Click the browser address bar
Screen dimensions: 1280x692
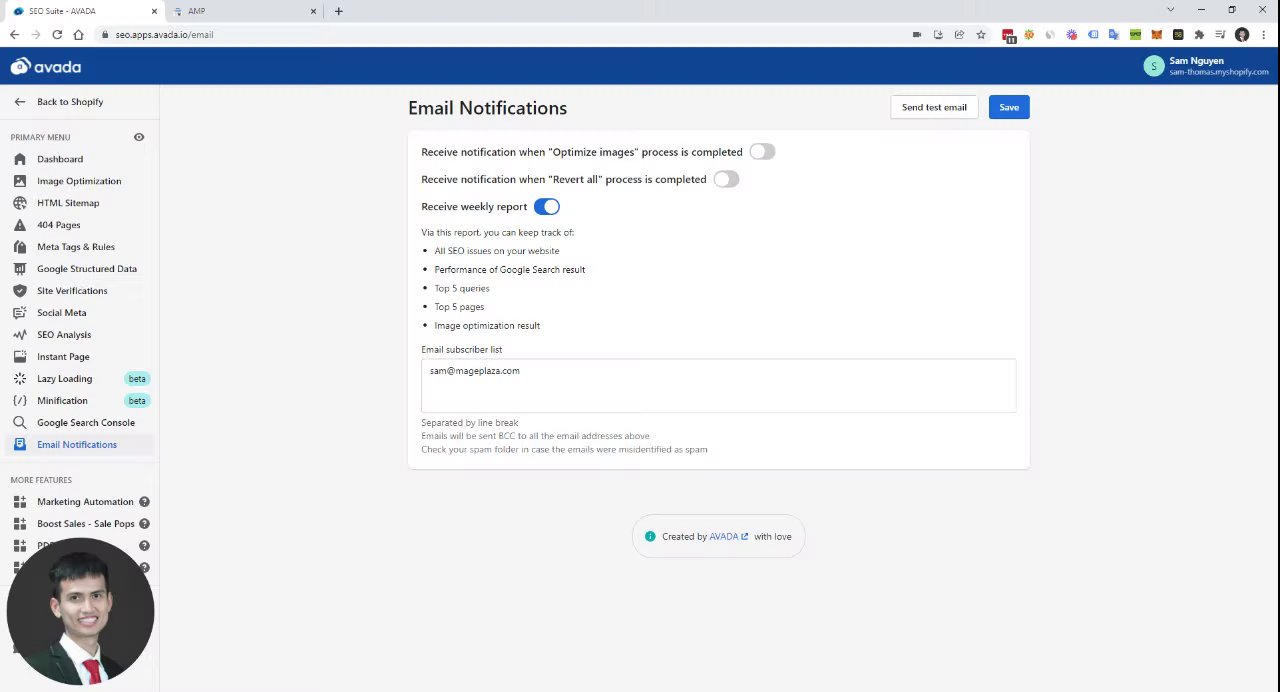500,35
